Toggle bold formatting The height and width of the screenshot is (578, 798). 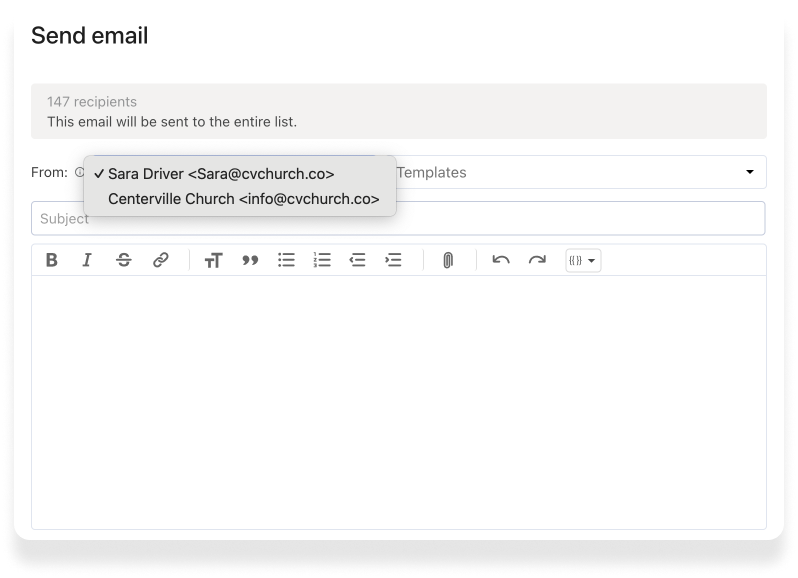[x=52, y=260]
